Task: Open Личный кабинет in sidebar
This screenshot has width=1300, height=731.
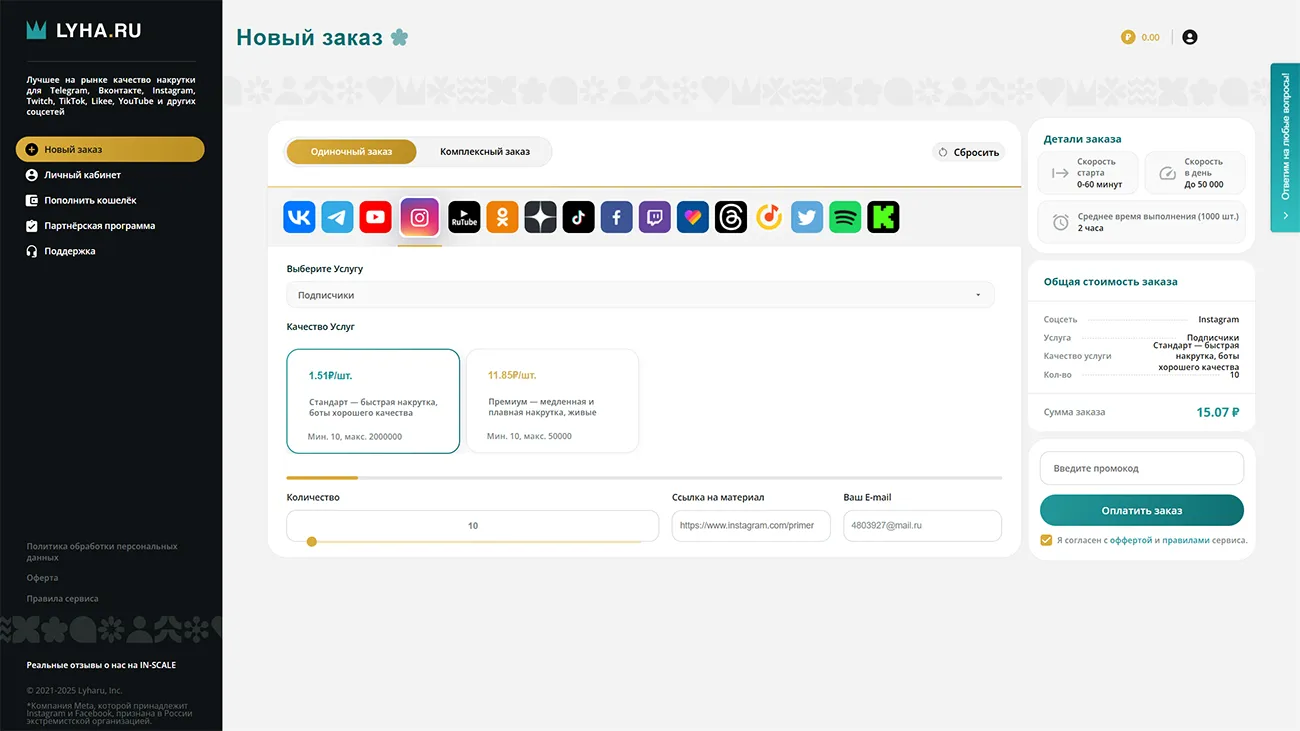Action: point(82,175)
